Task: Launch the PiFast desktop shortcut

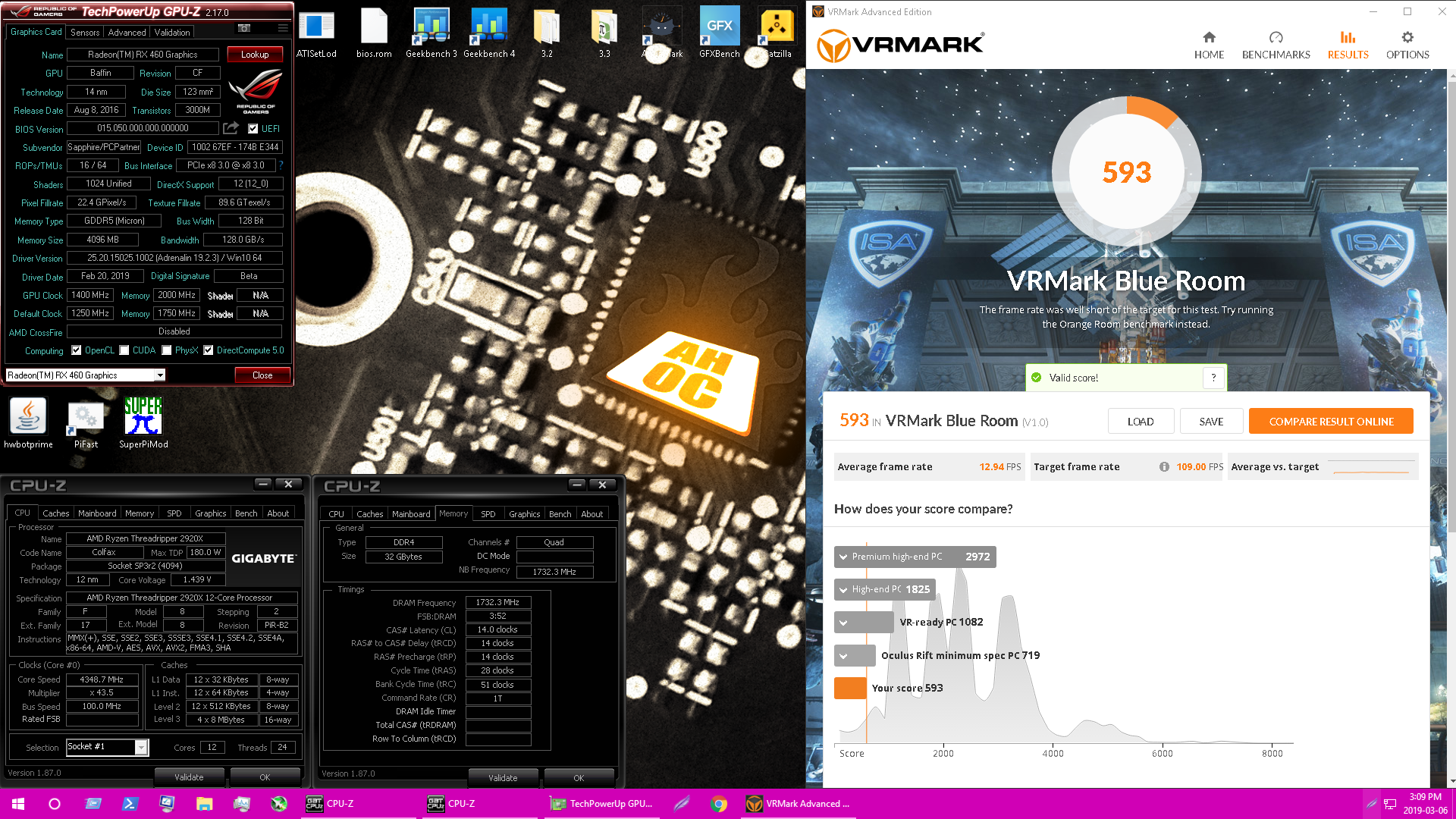Action: pos(86,423)
